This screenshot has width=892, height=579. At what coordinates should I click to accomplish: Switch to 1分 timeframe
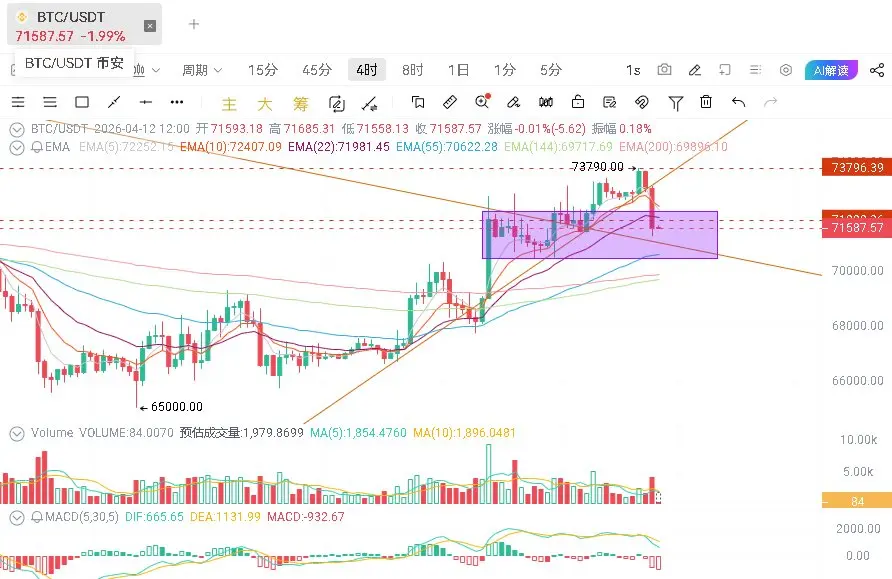(505, 70)
